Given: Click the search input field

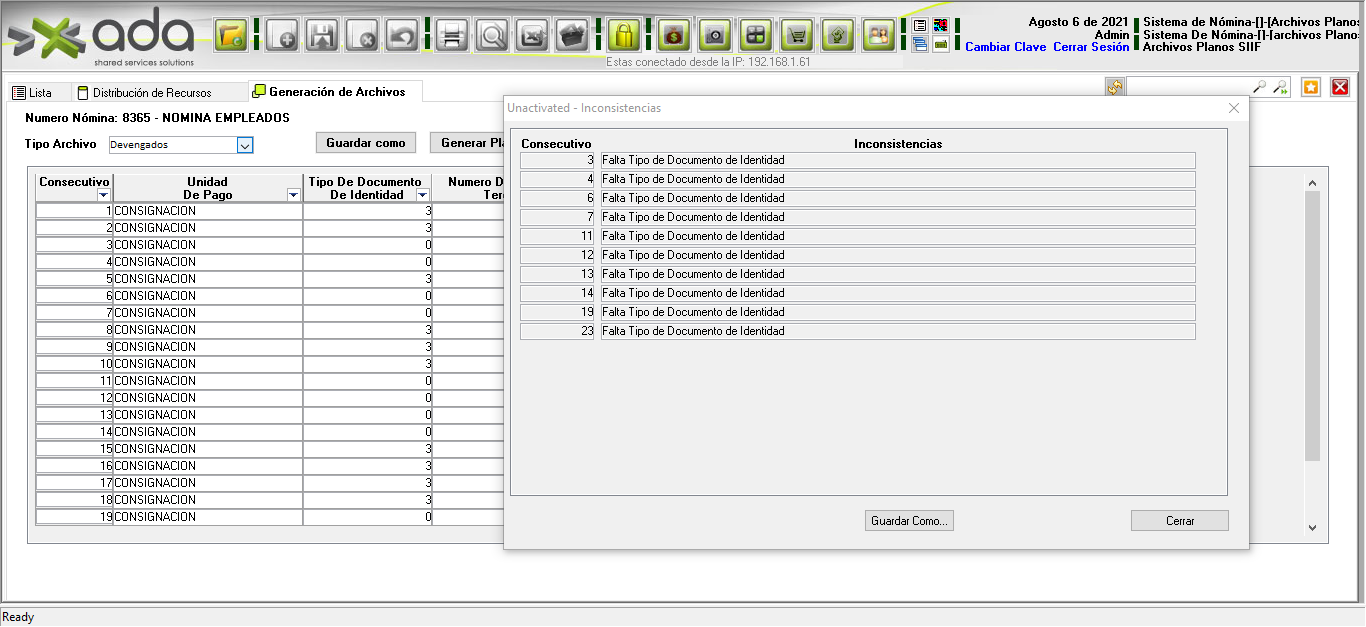Looking at the screenshot, I should [1189, 87].
